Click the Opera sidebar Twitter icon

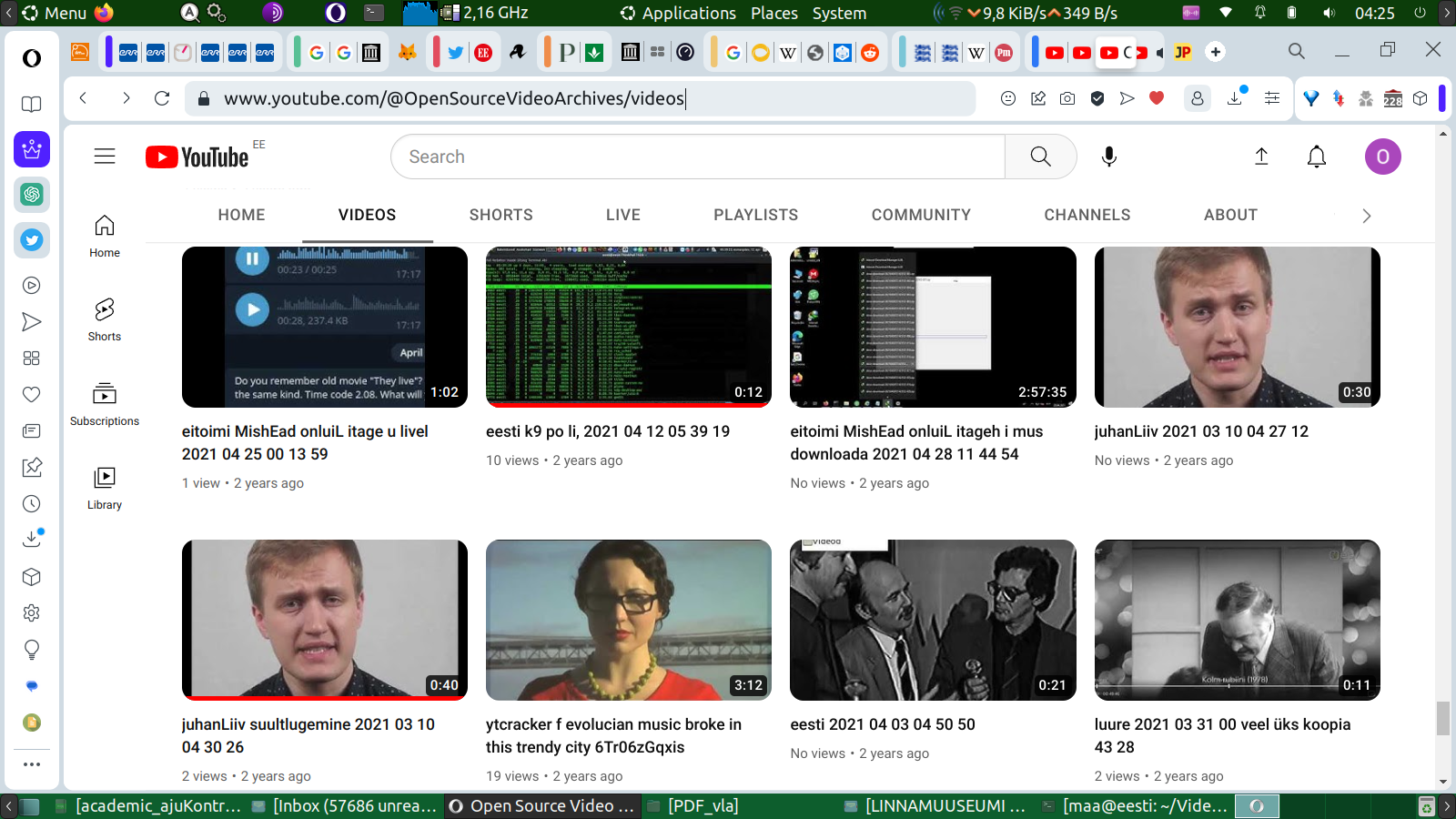coord(32,240)
